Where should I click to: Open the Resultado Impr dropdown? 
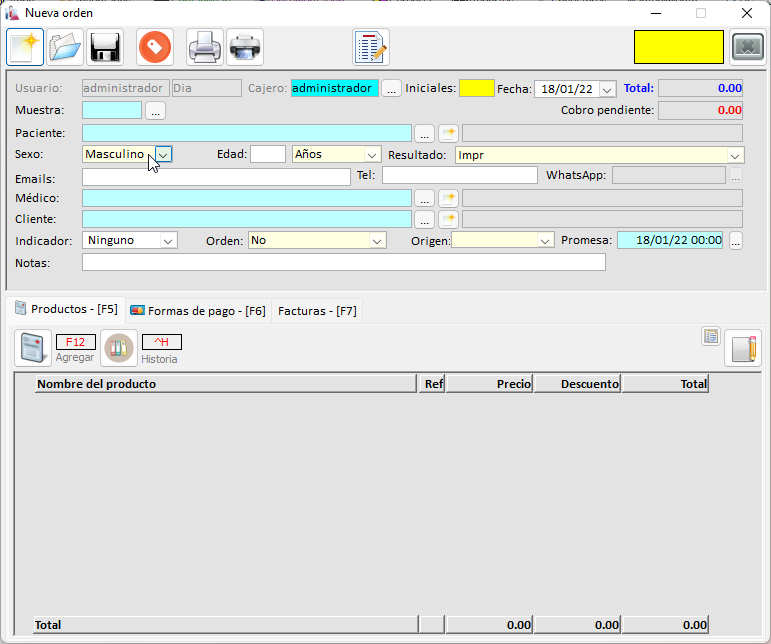[x=735, y=155]
